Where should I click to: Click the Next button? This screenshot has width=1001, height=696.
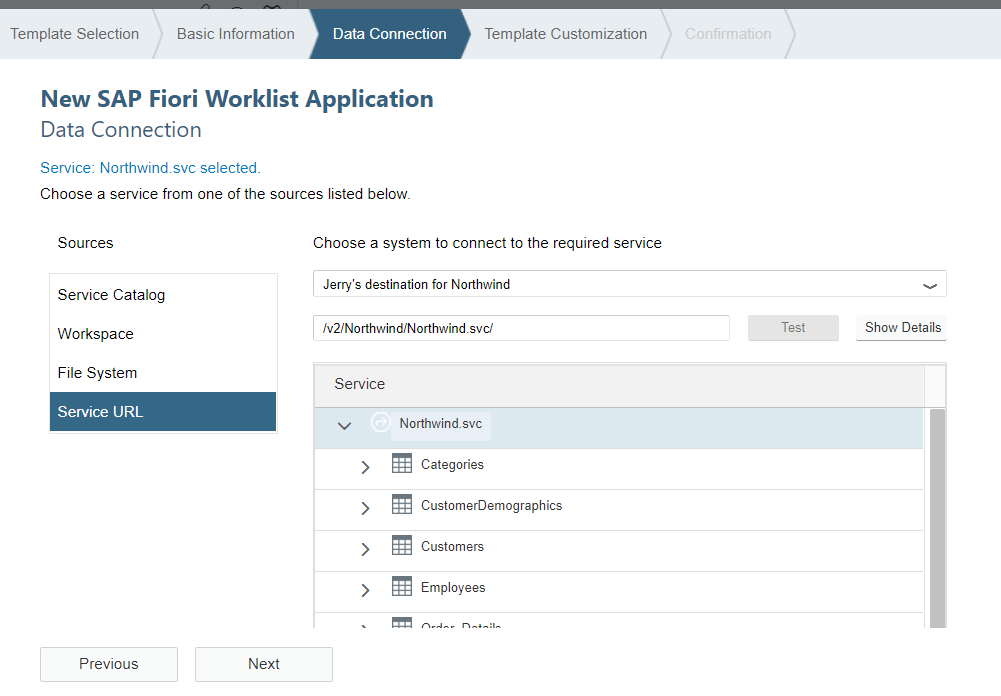point(264,664)
